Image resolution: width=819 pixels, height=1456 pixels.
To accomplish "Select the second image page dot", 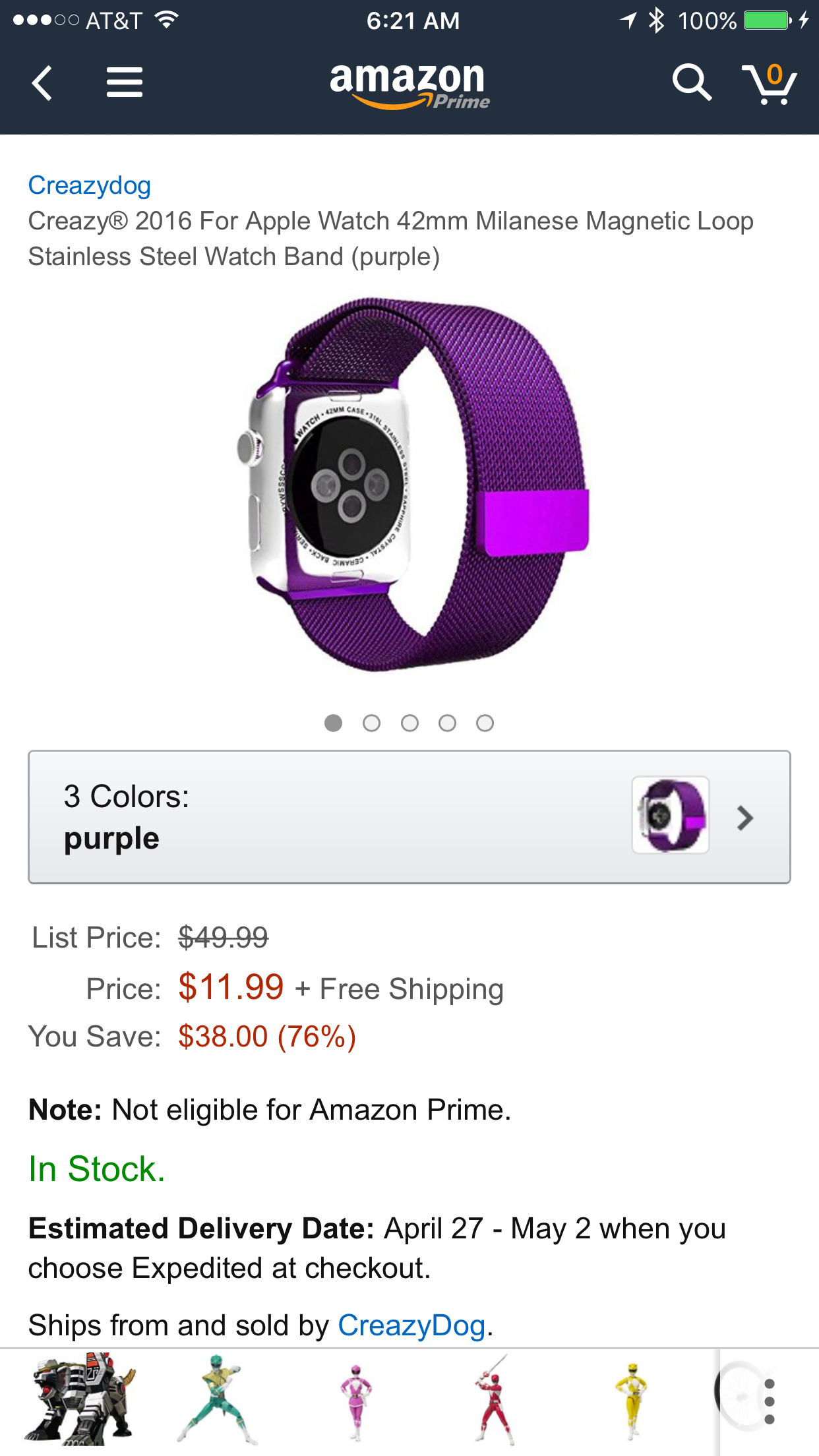I will (371, 723).
